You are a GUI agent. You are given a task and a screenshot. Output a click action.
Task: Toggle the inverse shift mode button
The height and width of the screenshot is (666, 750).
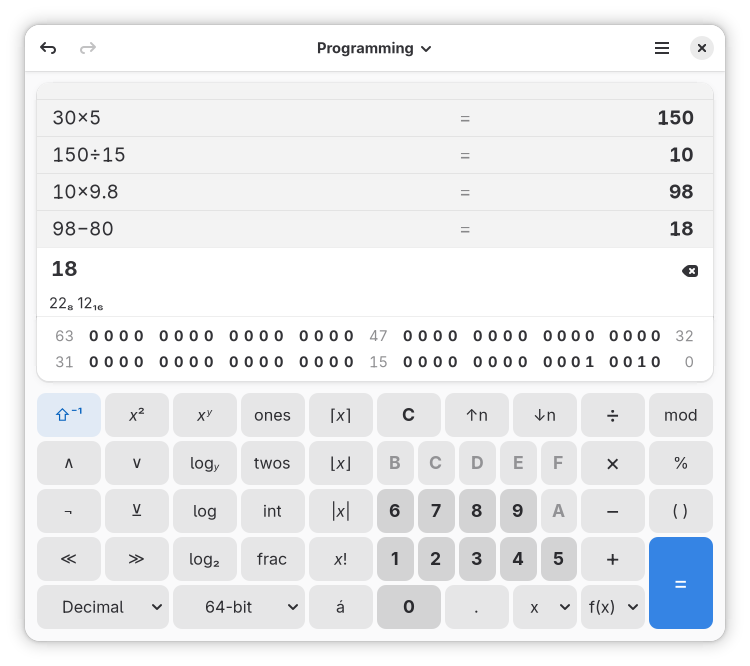(69, 415)
